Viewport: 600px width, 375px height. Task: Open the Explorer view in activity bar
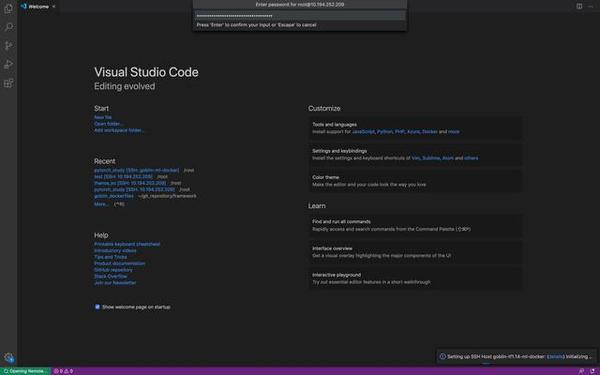click(x=8, y=8)
